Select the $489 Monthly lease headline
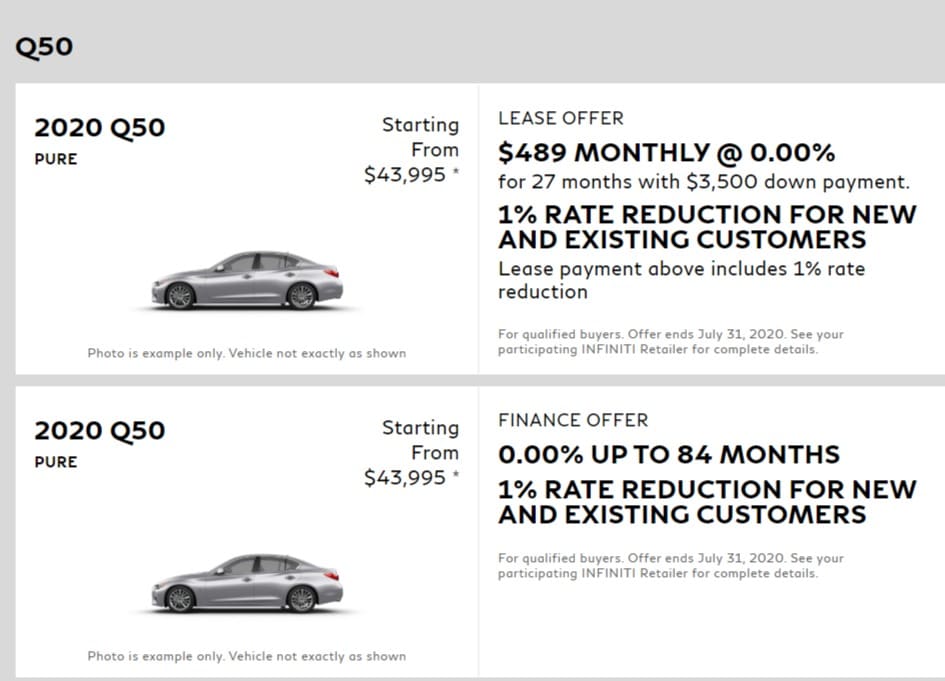The height and width of the screenshot is (681, 945). point(667,152)
